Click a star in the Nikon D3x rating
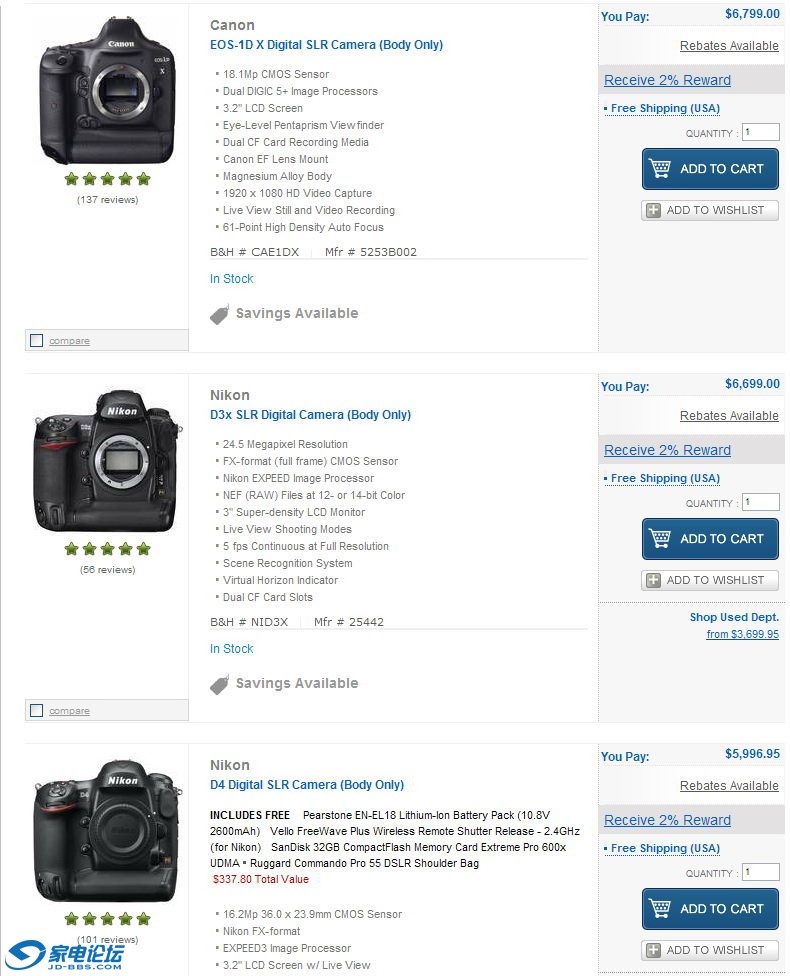 (107, 548)
